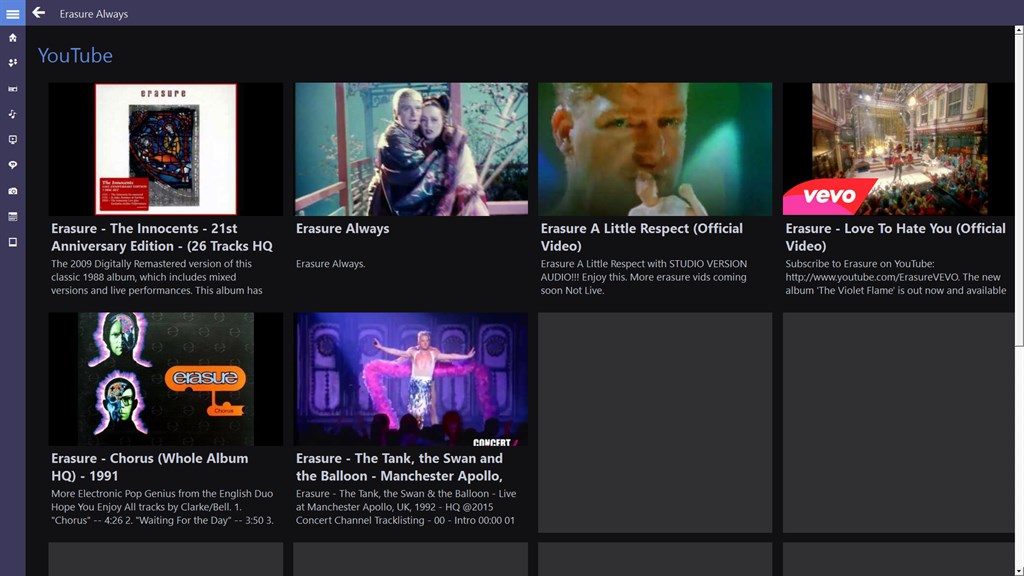Open 'The Tank, the Swan and the Balloon' title
1024x576 pixels.
[x=399, y=467]
